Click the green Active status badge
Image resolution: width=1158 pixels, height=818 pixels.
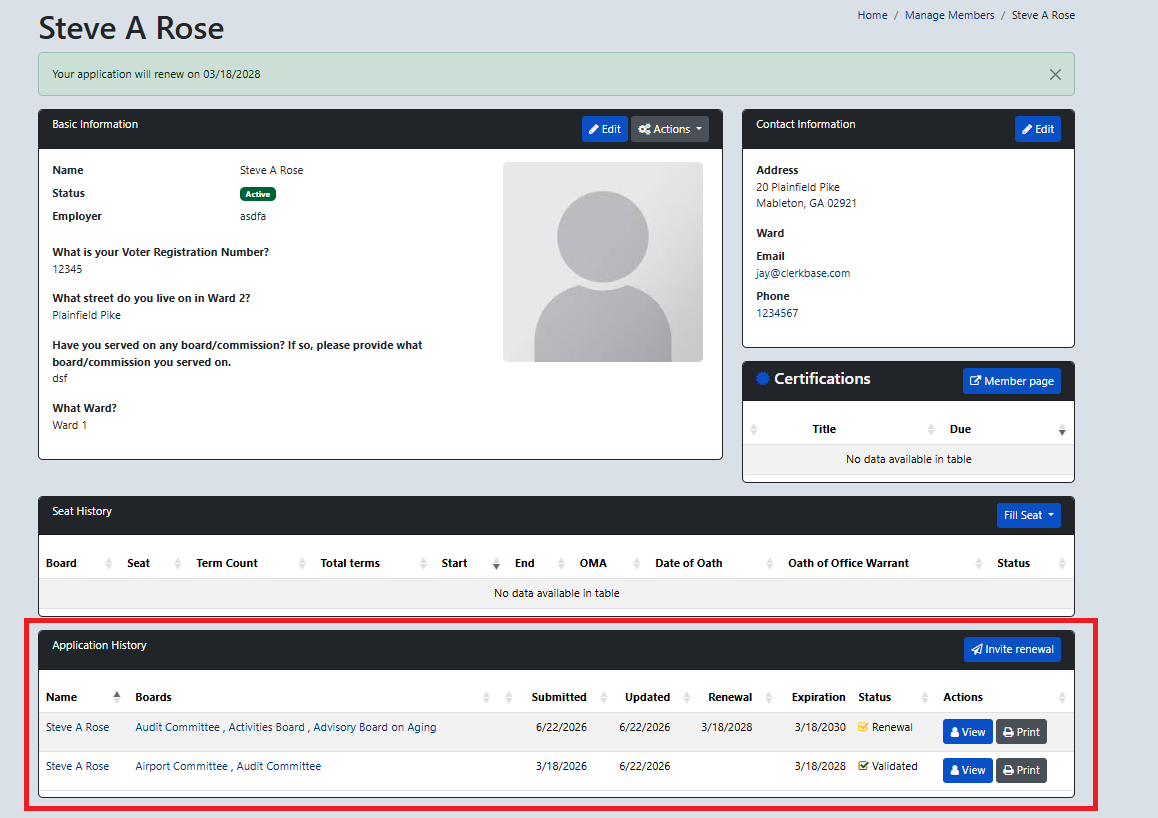pos(258,194)
